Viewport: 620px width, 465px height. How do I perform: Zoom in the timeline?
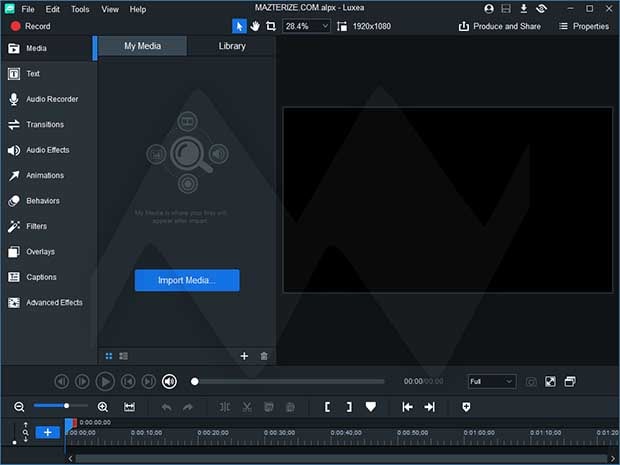point(102,407)
